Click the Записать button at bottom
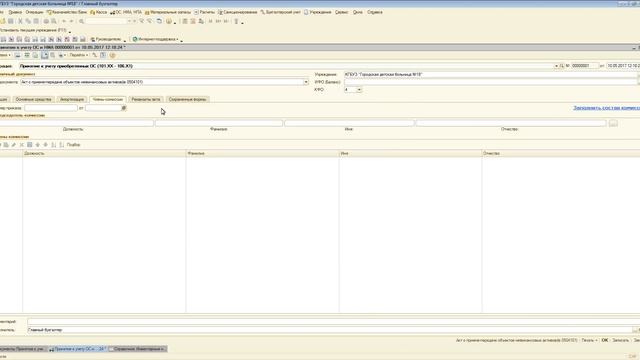Screen dimensions: 640x360 [620, 340]
